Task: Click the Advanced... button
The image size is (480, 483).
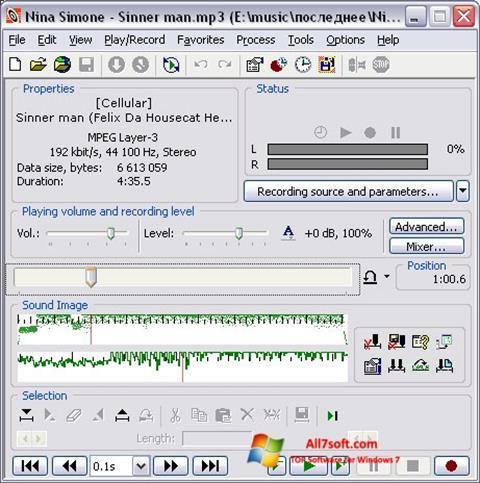Action: point(427,227)
